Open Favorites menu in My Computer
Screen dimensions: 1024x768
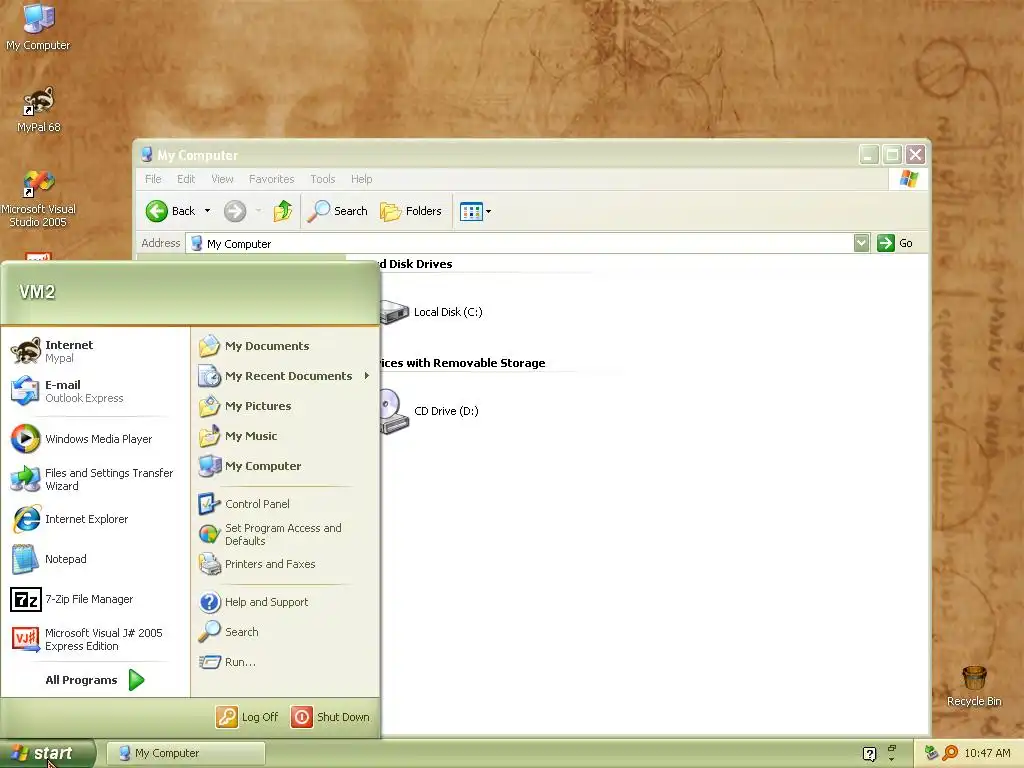[272, 179]
